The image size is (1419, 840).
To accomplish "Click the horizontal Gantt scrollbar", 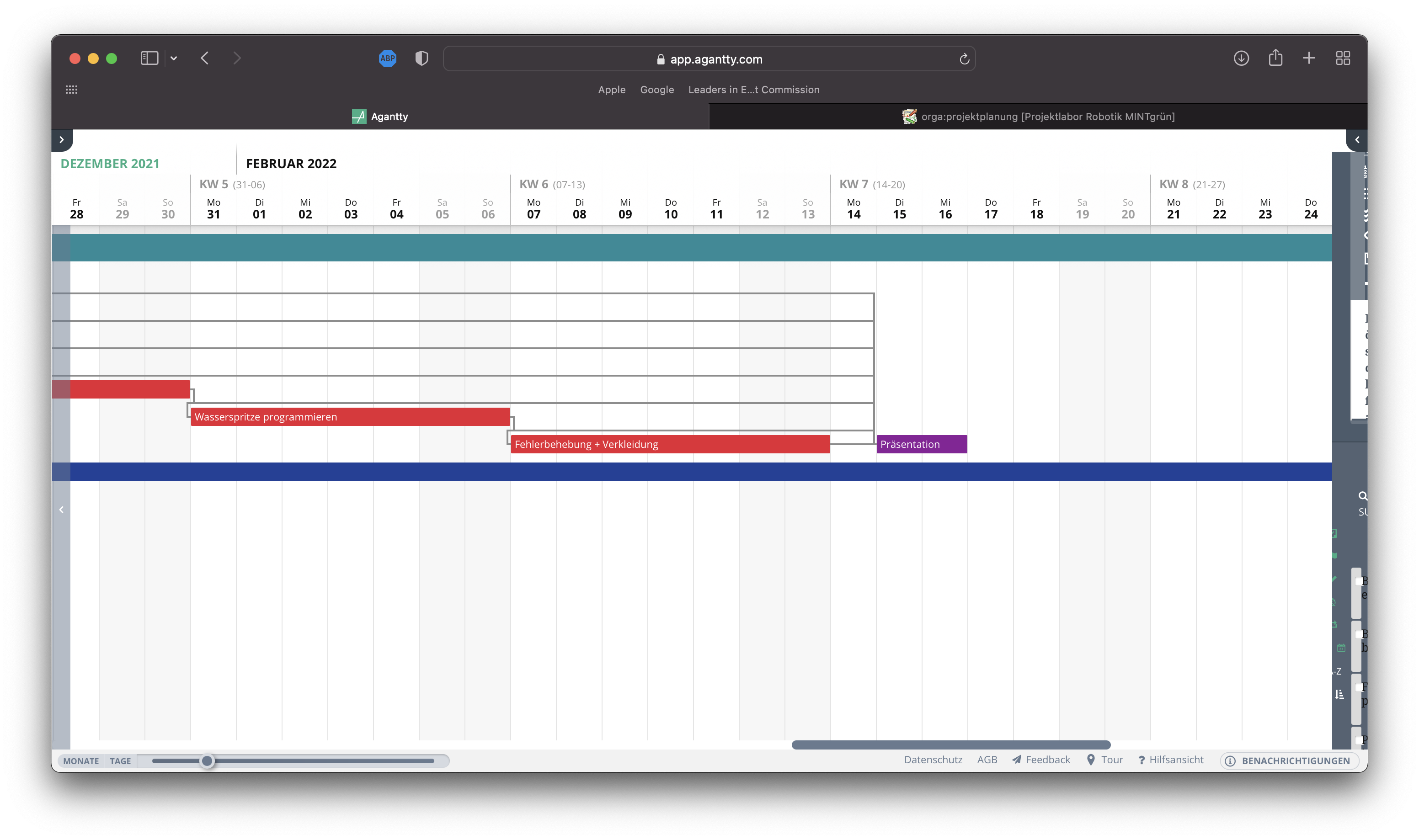I will (950, 745).
